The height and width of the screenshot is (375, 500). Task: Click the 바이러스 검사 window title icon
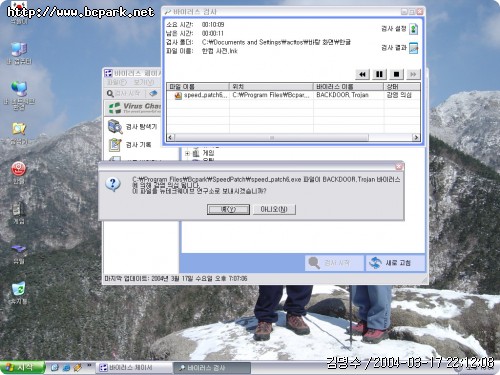coord(168,12)
